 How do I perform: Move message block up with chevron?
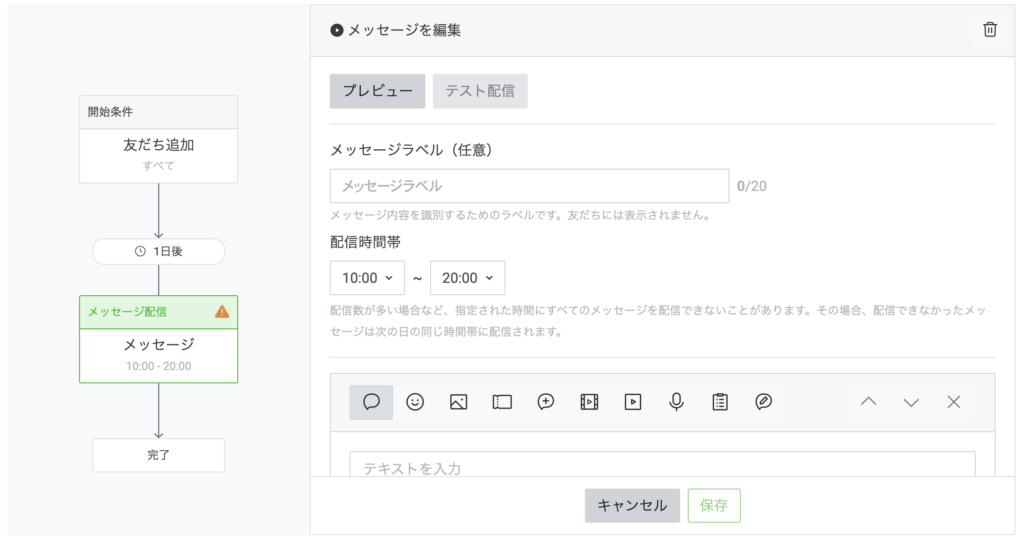point(868,402)
